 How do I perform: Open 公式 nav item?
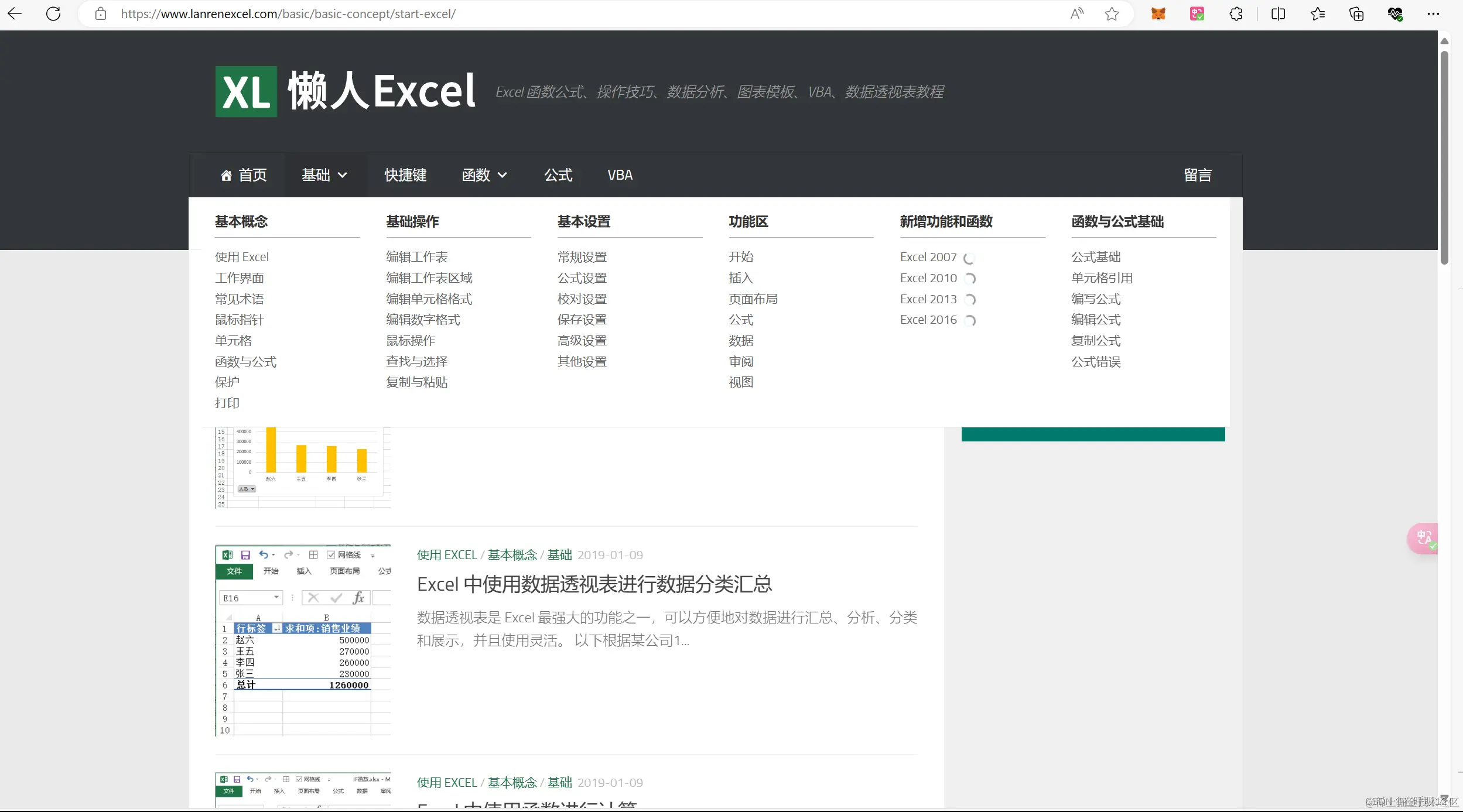point(558,175)
